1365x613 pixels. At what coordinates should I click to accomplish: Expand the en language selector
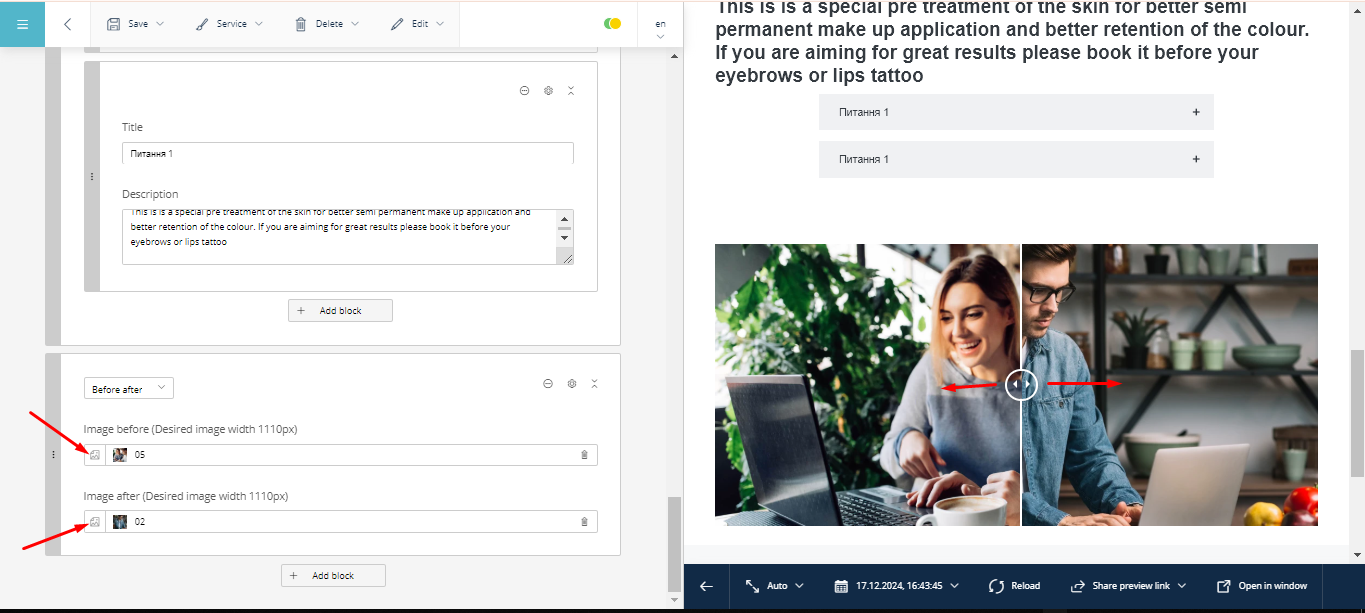[x=660, y=29]
